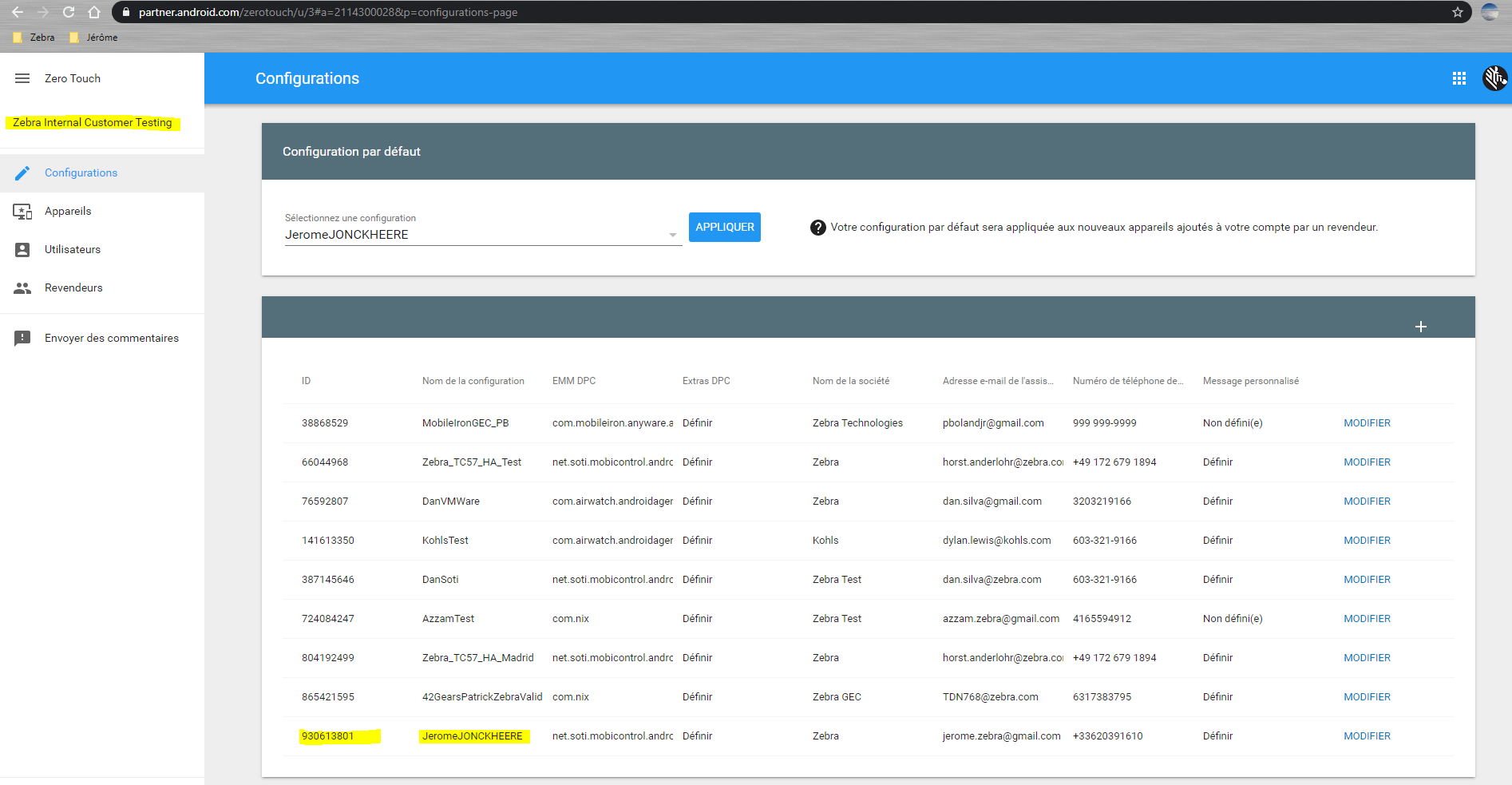Viewport: 1512px width, 785px height.
Task: Click MODIFIER on the JeromeJONCKHEERE row
Action: [1366, 735]
